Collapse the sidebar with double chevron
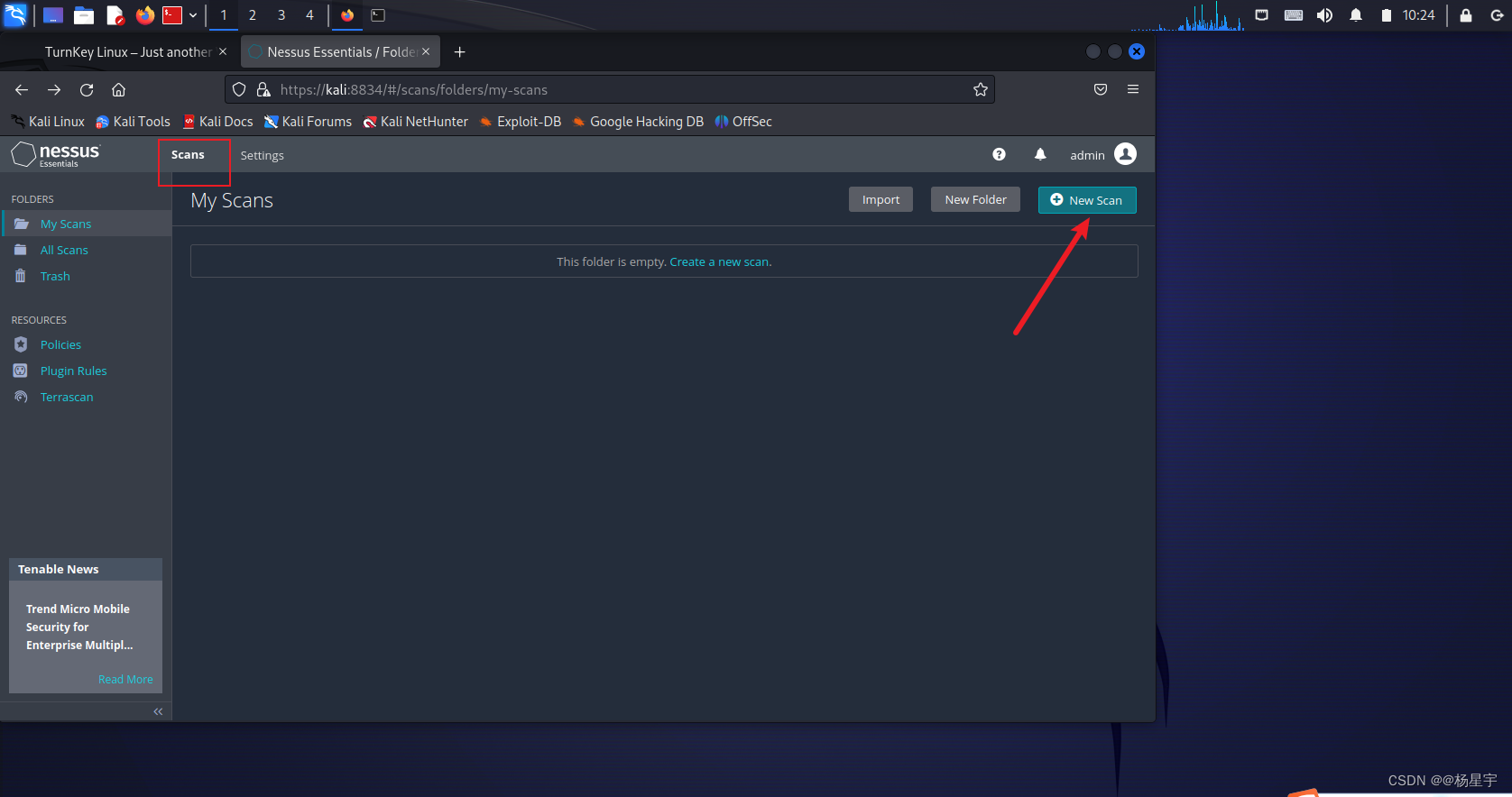The image size is (1512, 797). pos(158,711)
